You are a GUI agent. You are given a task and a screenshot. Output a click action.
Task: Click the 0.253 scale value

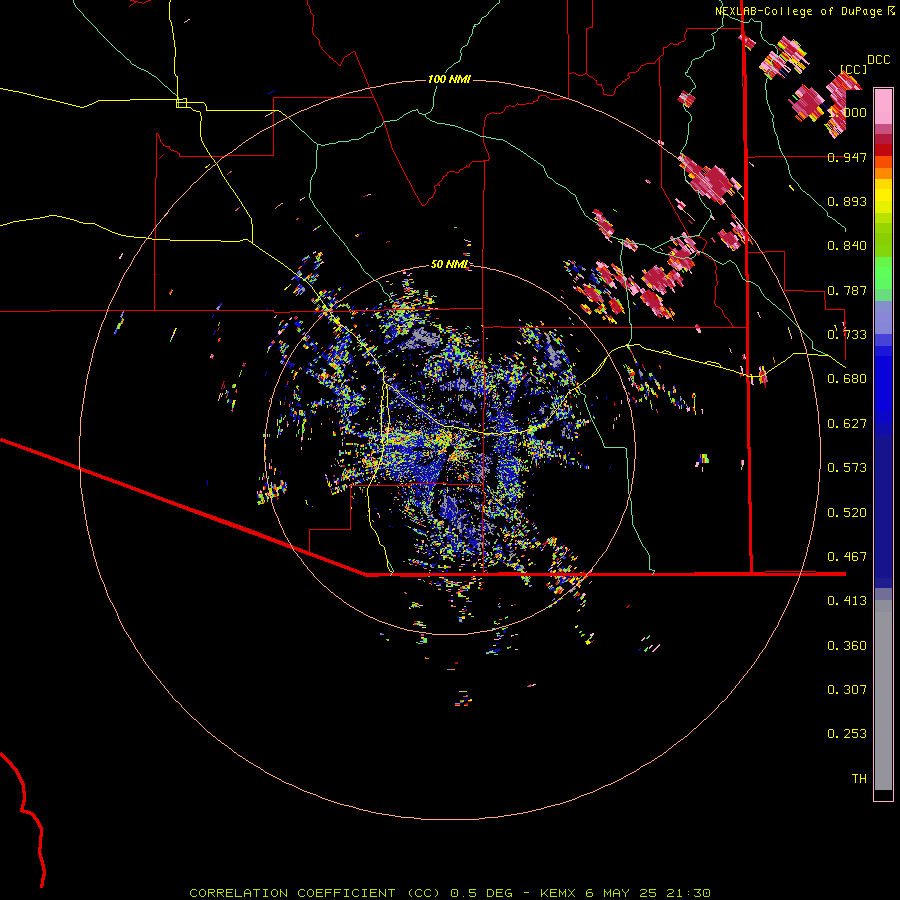click(x=847, y=734)
